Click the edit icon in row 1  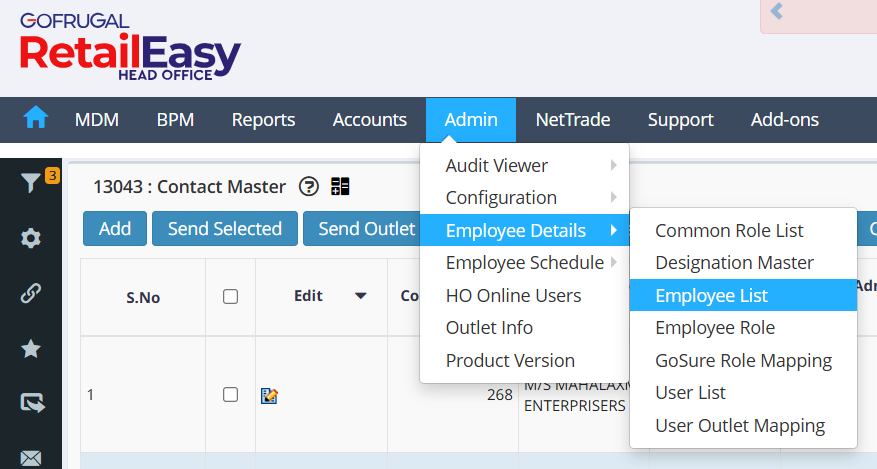coord(268,395)
